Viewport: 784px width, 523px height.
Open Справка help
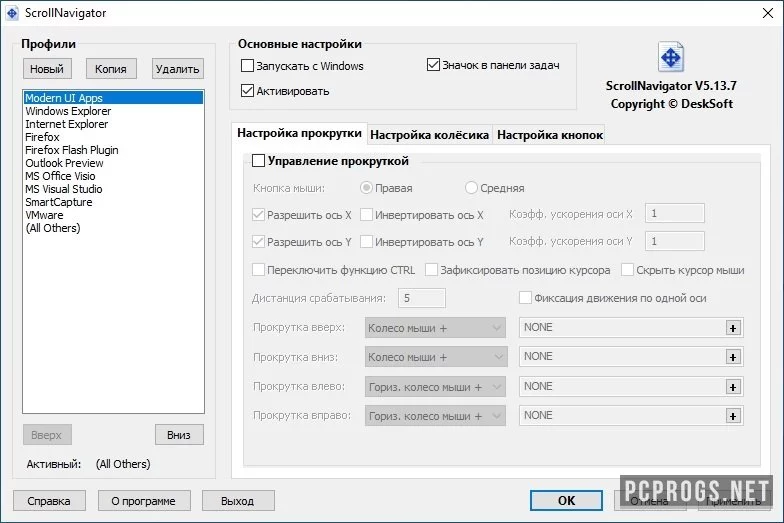[x=49, y=500]
